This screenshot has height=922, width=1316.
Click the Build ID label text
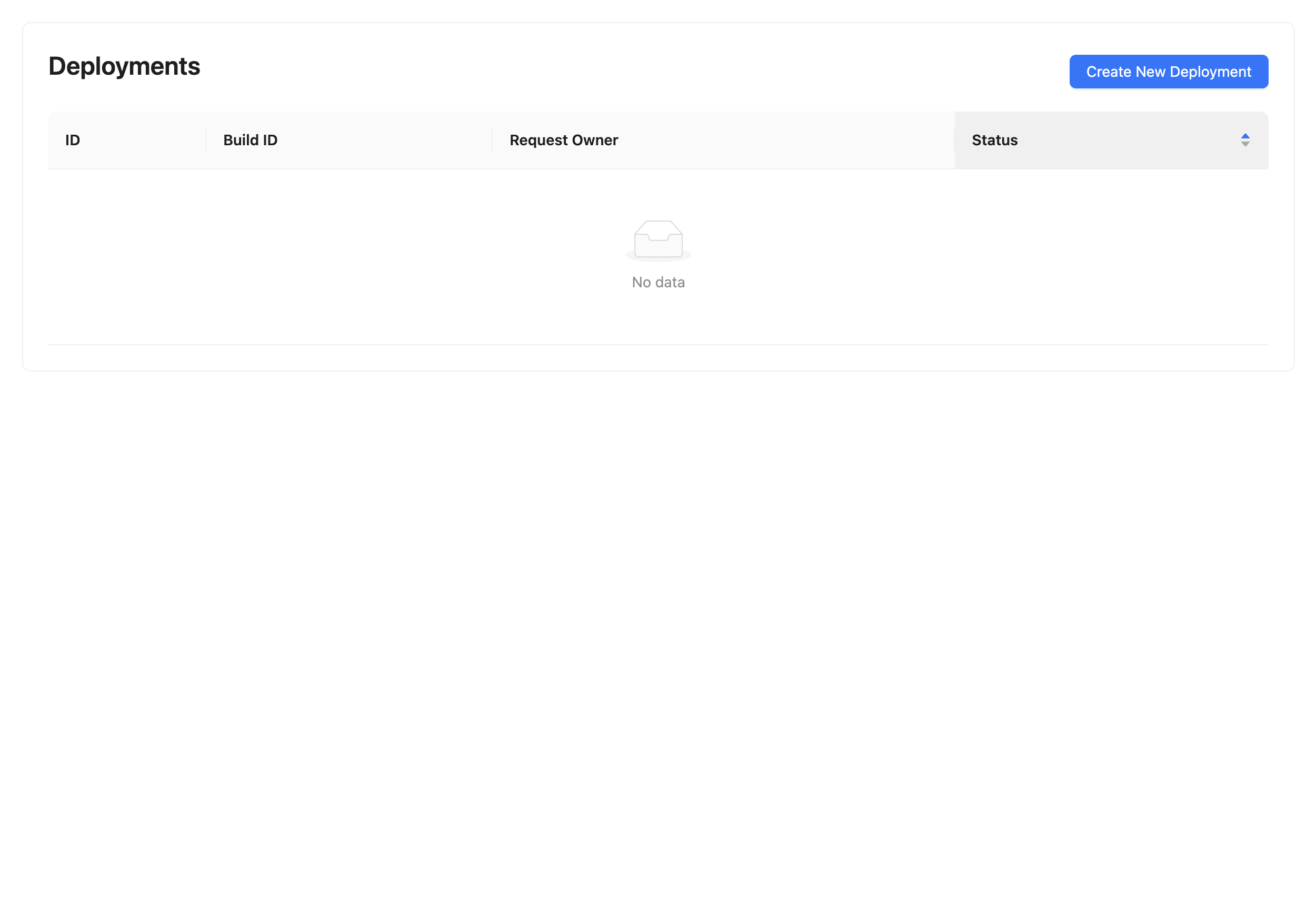pyautogui.click(x=251, y=141)
